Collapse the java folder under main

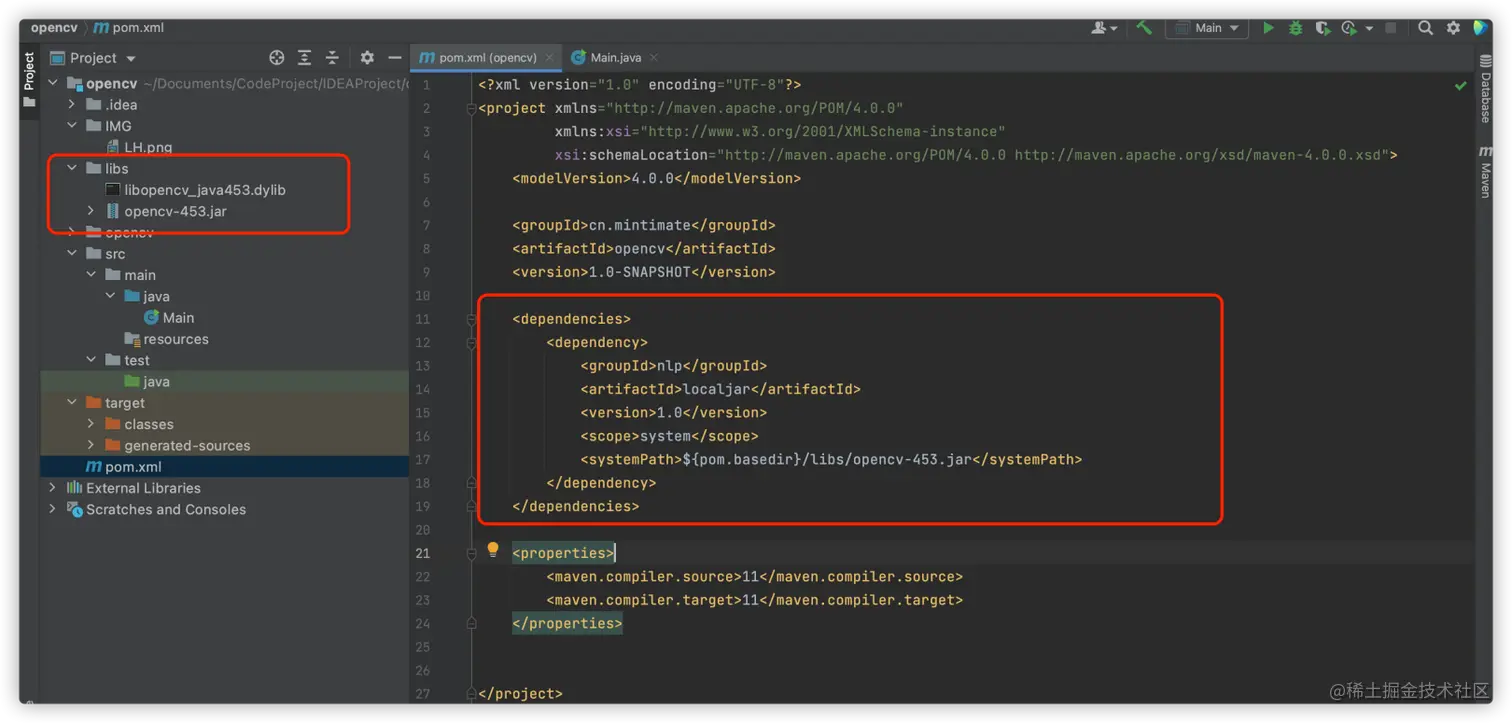coord(110,296)
